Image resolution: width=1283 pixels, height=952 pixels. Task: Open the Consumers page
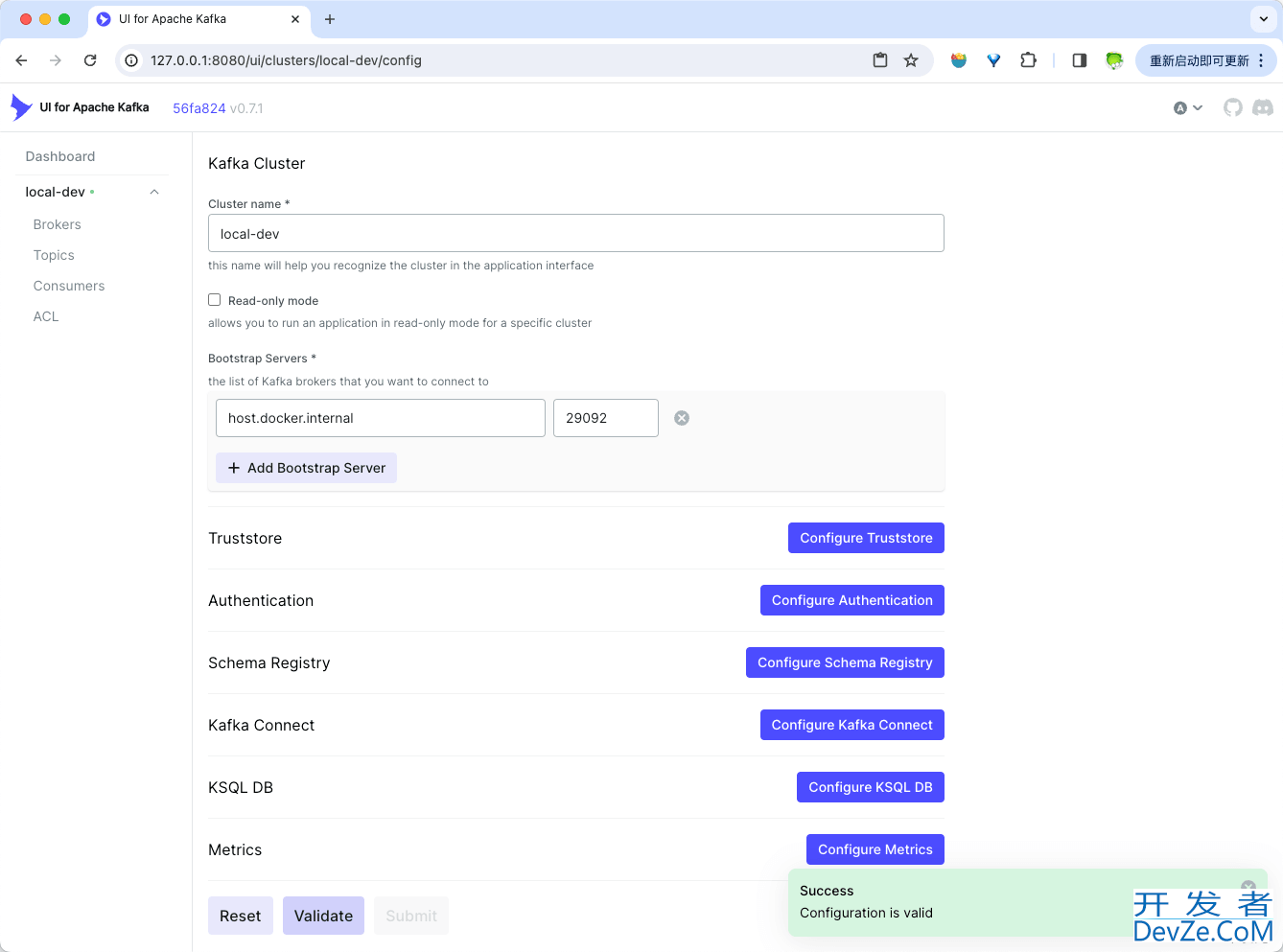(69, 286)
